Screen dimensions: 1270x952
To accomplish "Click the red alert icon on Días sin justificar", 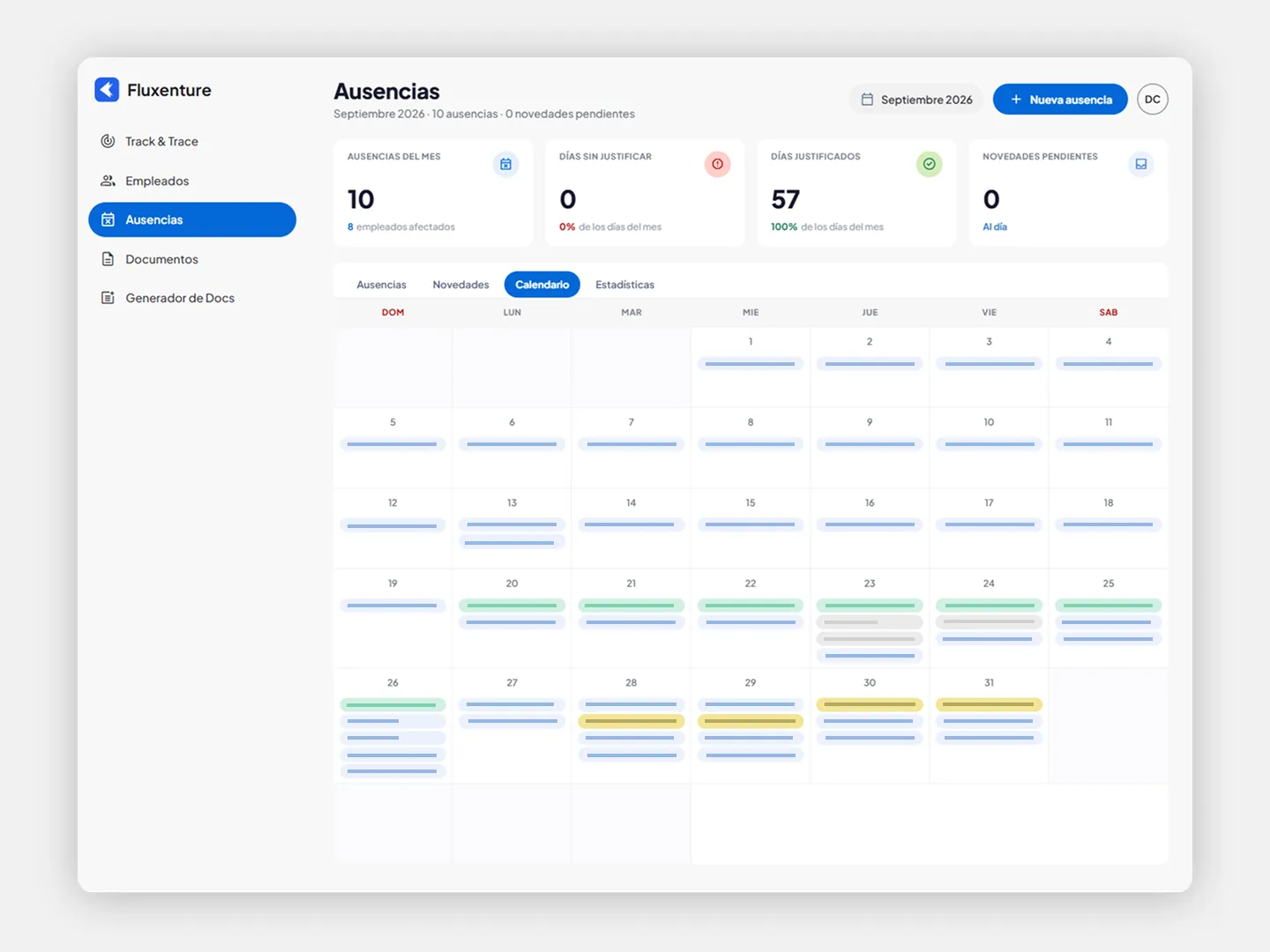I will 717,164.
